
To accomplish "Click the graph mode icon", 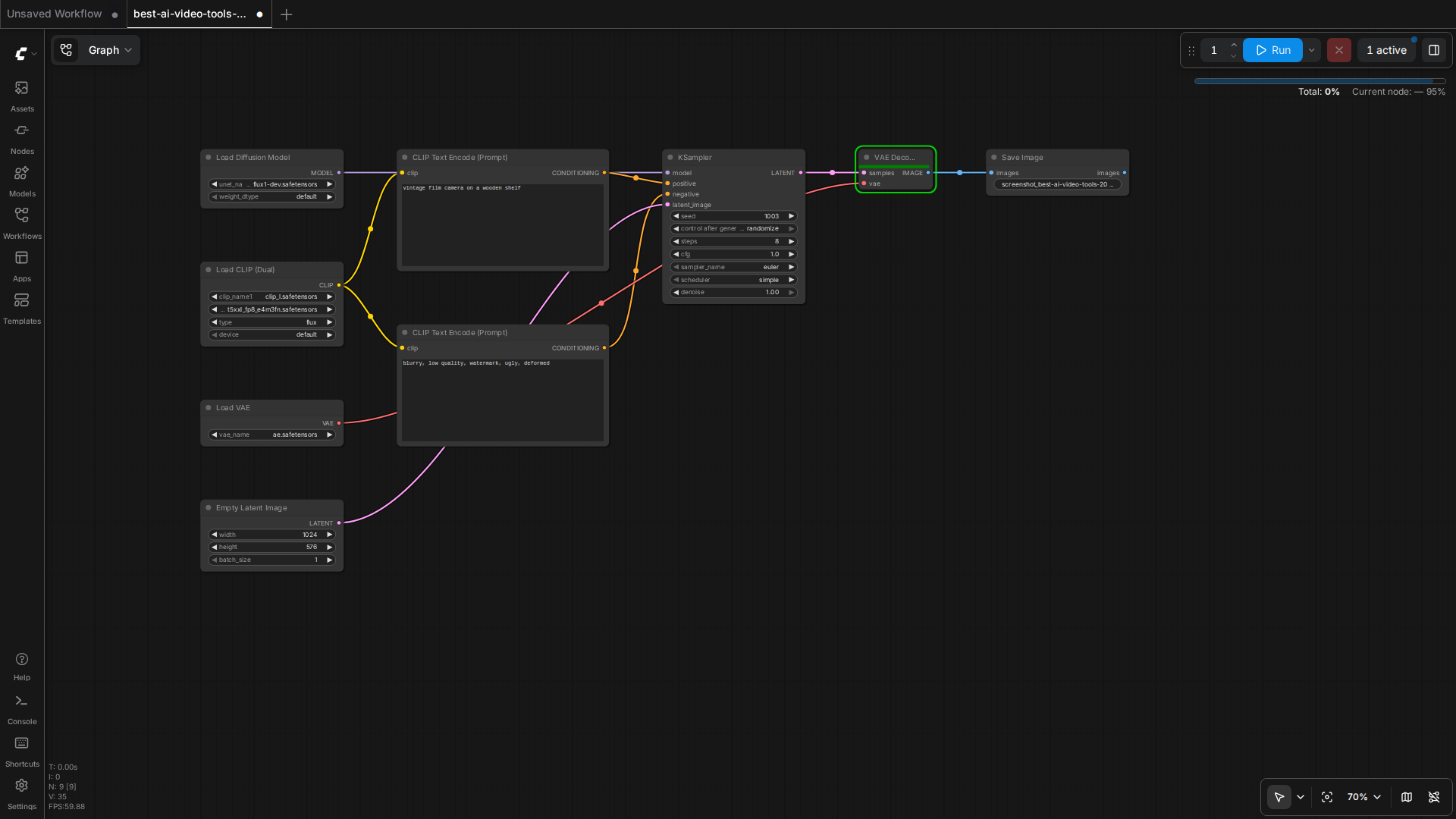I will (66, 50).
